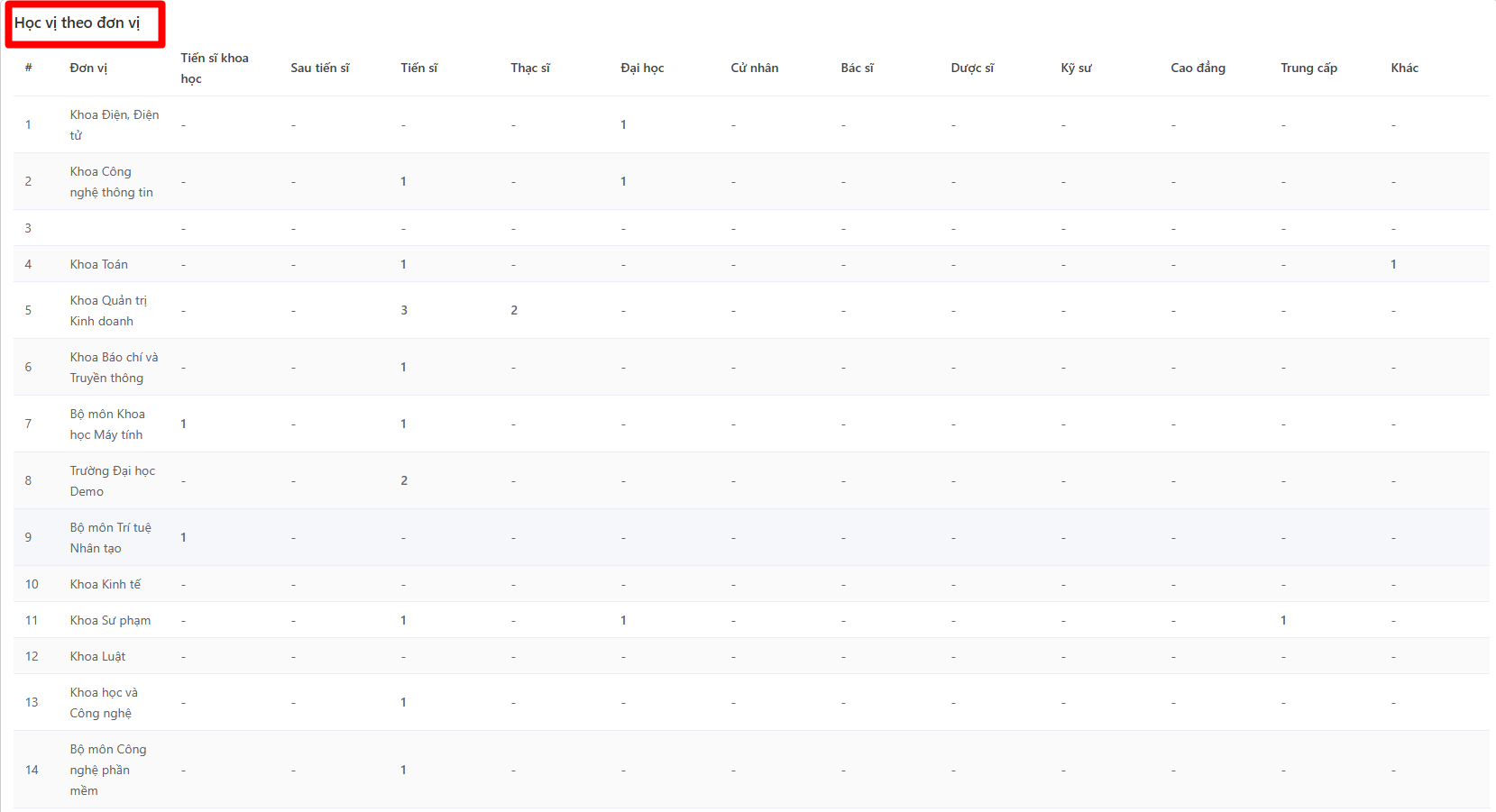Click the 'Đơn vị' column header
This screenshot has height=812, width=1496.
tap(88, 68)
